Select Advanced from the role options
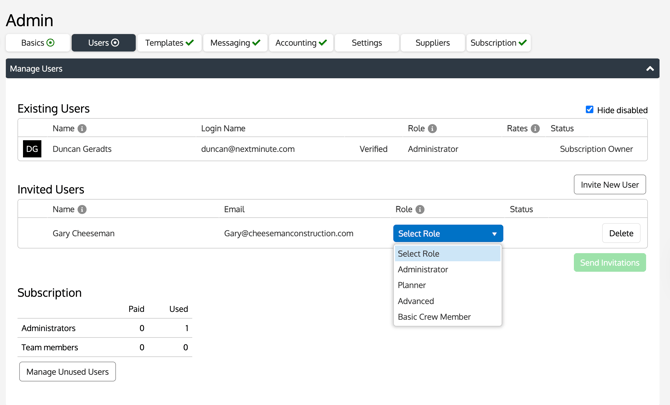Viewport: 670px width, 405px height. click(416, 301)
